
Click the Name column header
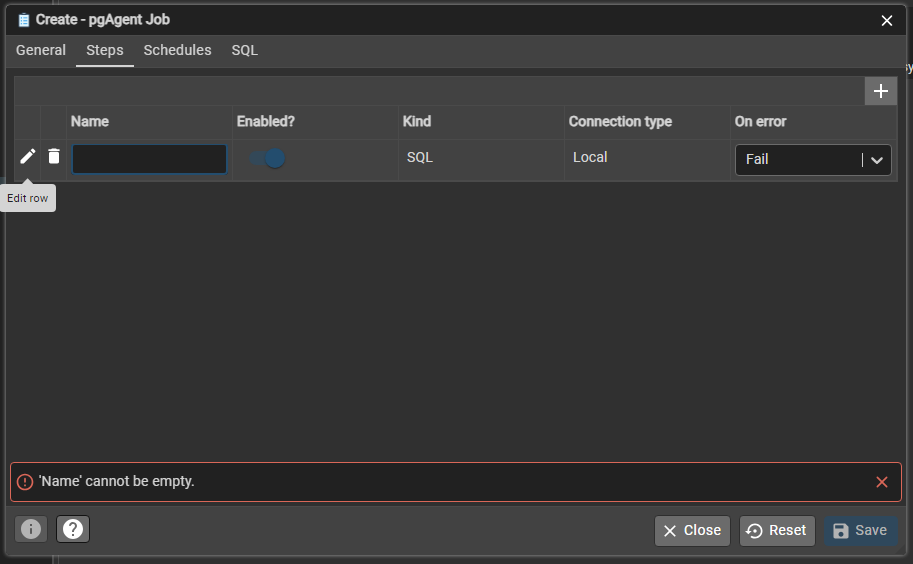pos(90,122)
